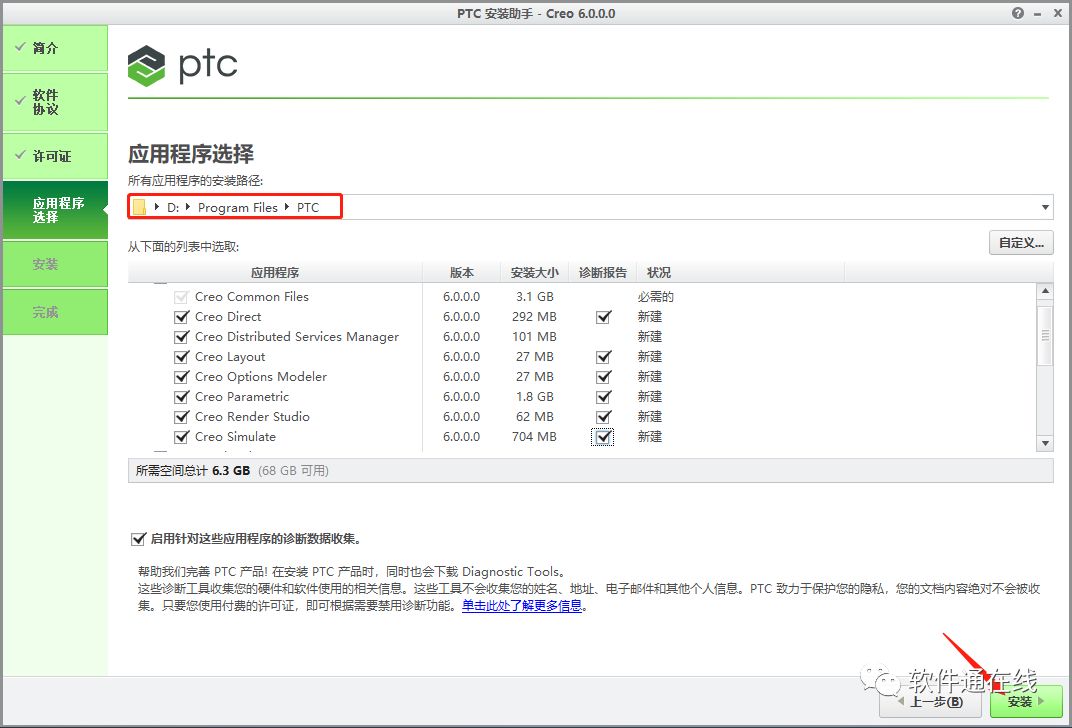
Task: Click the application list scrollbar thumb
Action: (x=1045, y=335)
